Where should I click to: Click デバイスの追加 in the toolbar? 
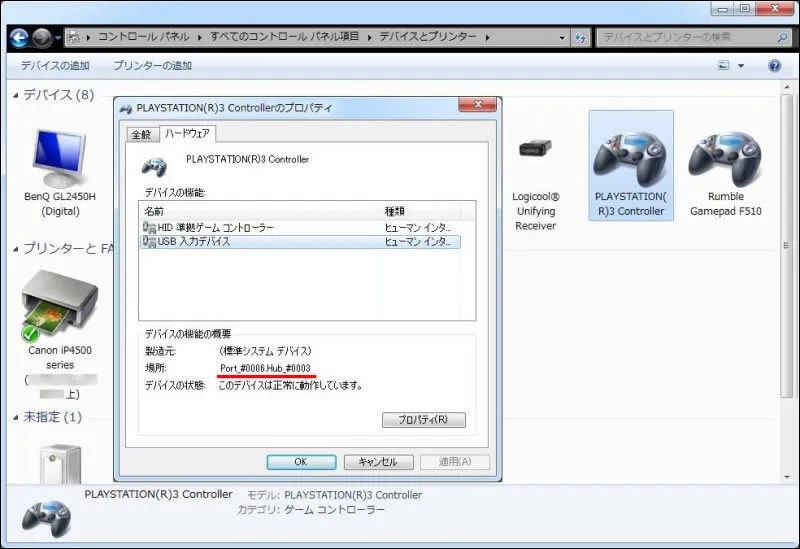coord(55,66)
